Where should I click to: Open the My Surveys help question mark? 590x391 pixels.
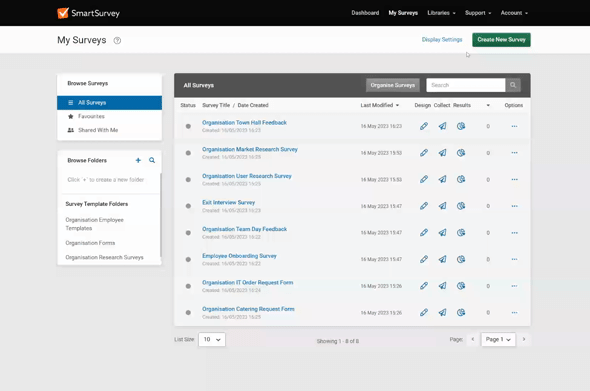117,41
